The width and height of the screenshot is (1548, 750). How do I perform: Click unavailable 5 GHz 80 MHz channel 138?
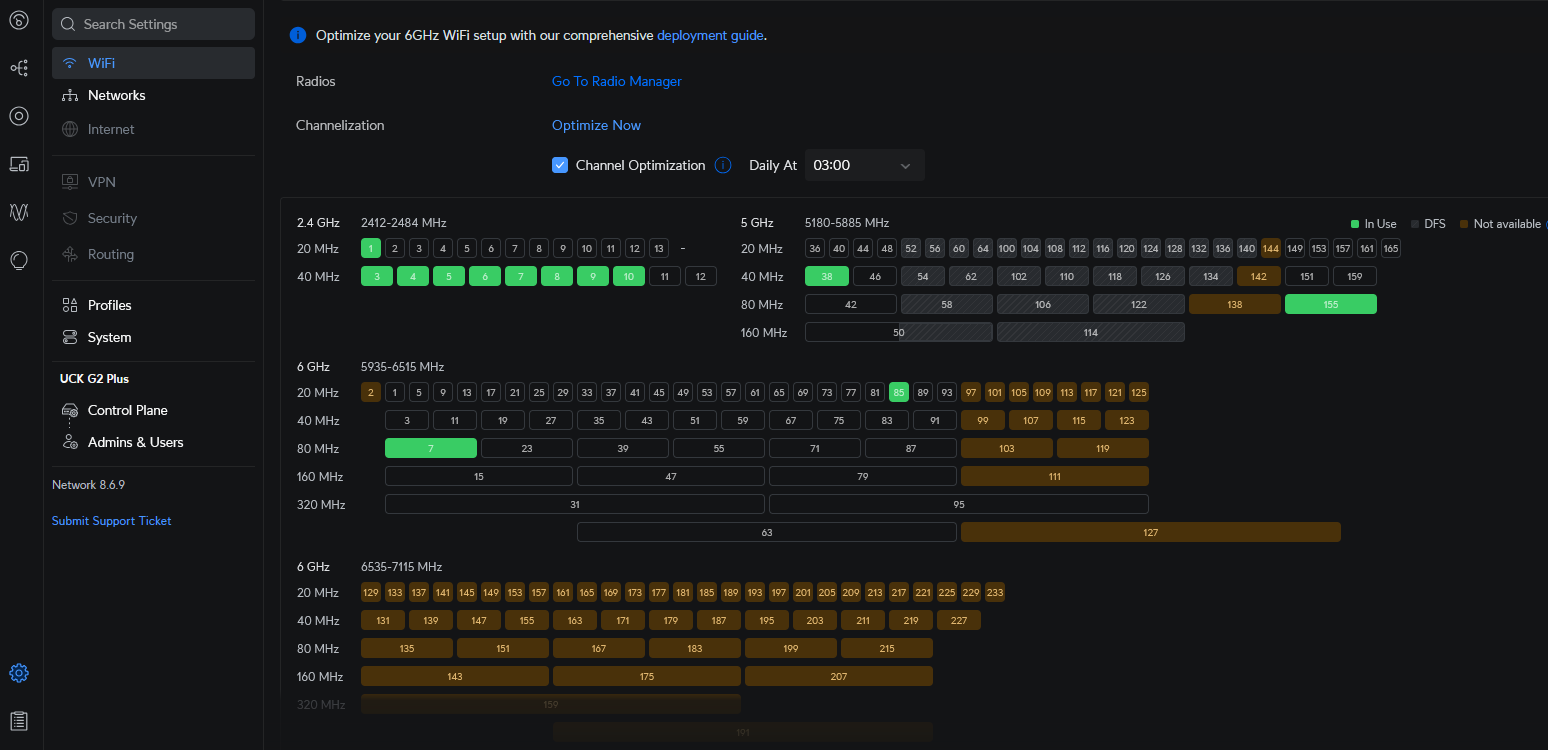[1235, 304]
